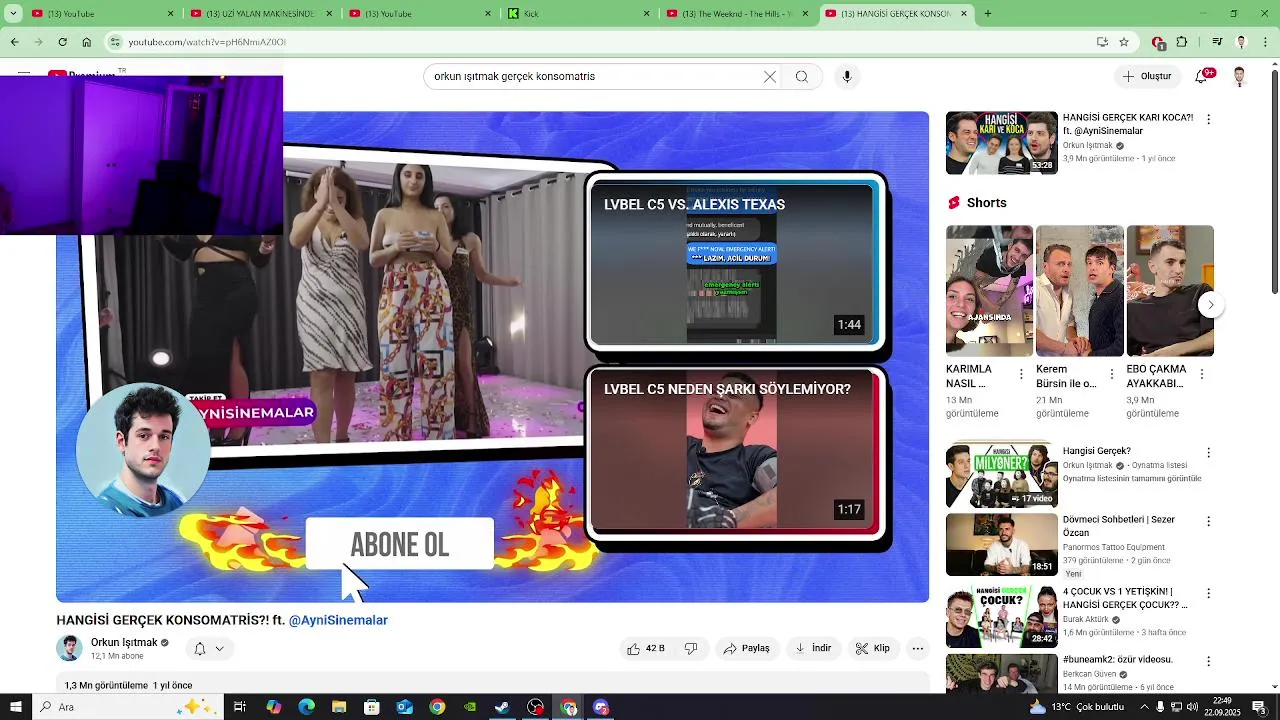Open the Chrome three-dot menu
Screen dimensions: 1280x720
click(1265, 42)
